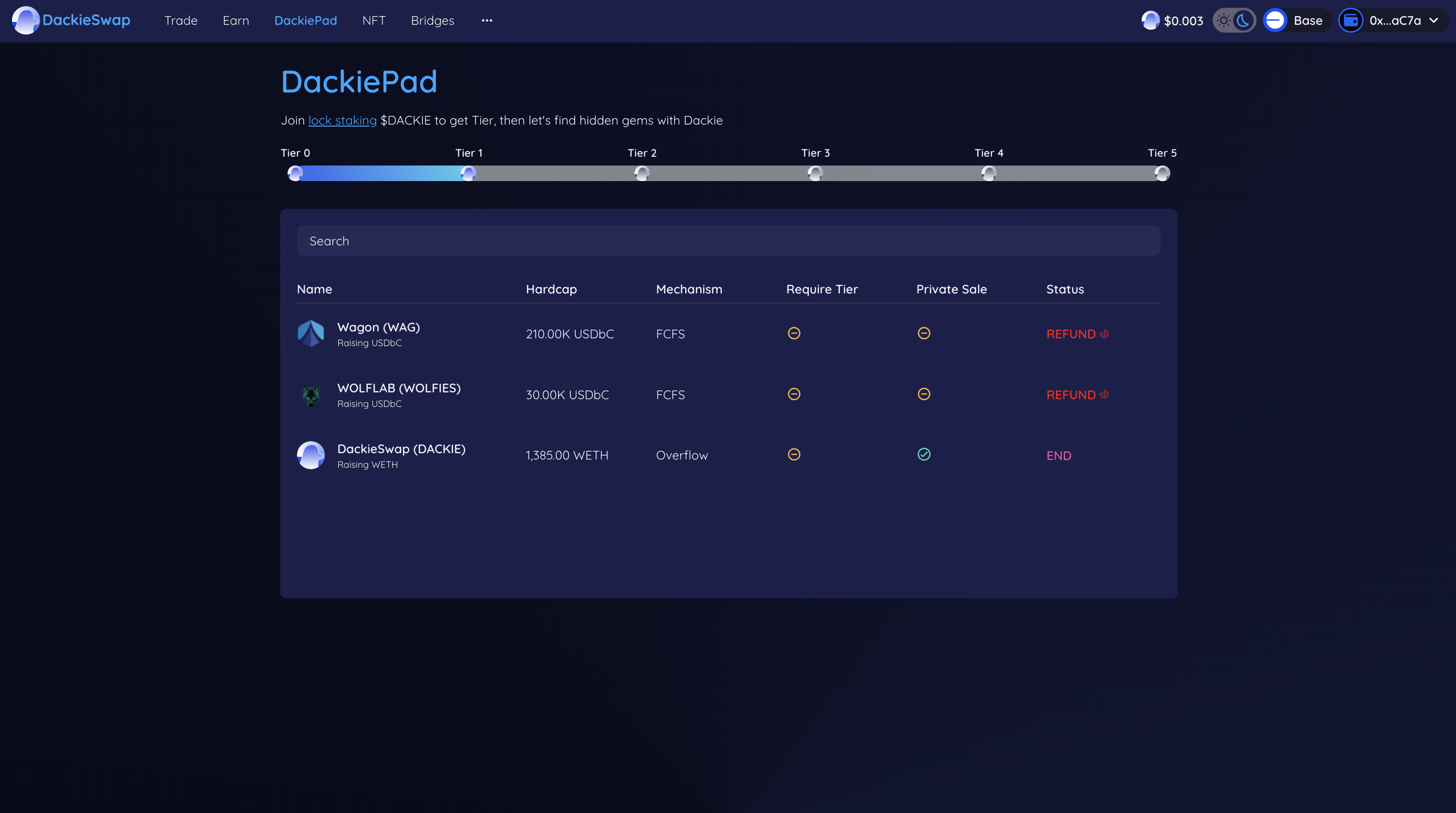Screen dimensions: 1456x813
Task: Click WOLFLAB's Require Tier minus icon
Action: pyautogui.click(x=794, y=394)
